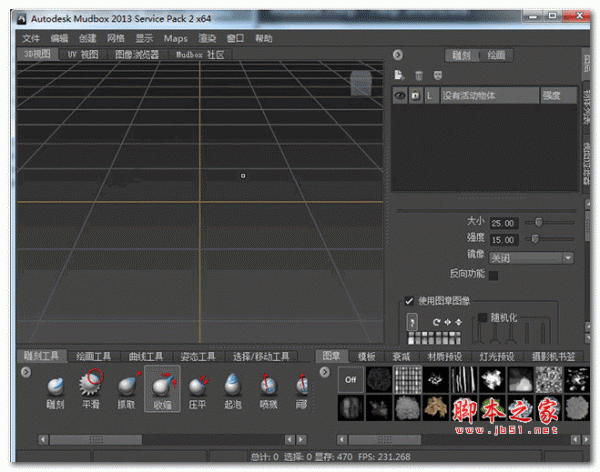Click the 强度 strength value field

click(x=505, y=238)
